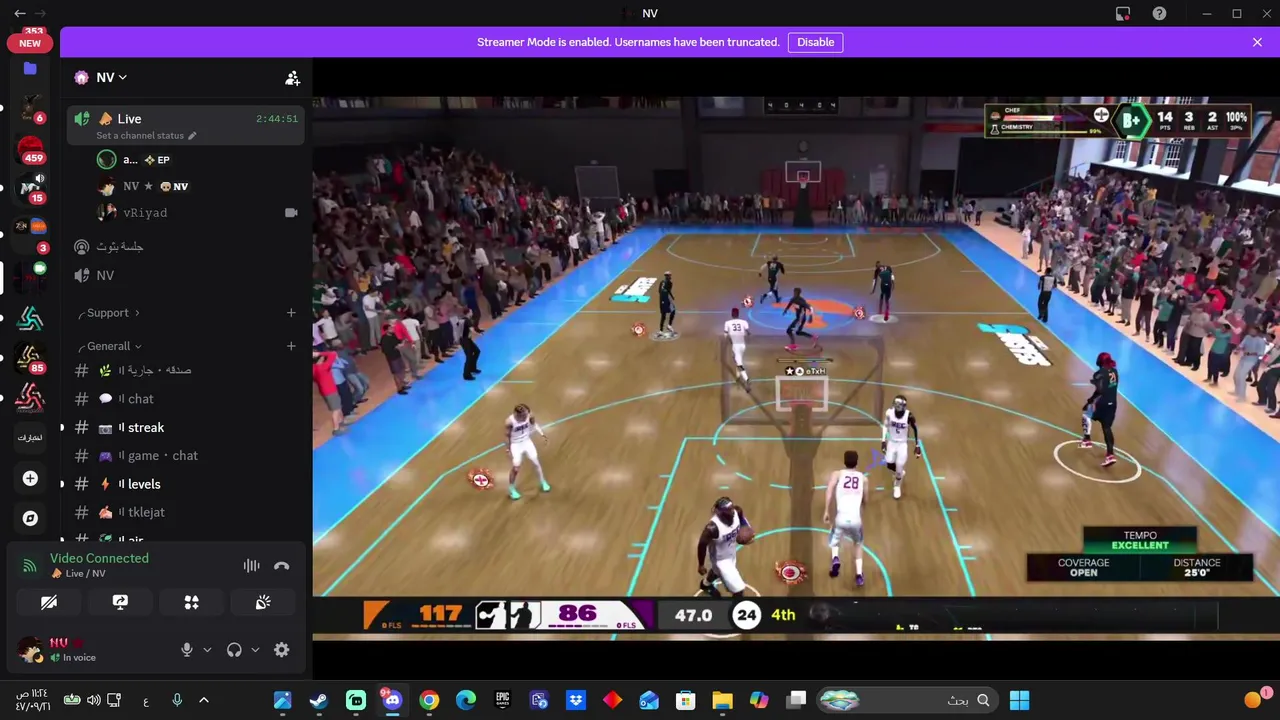This screenshot has width=1280, height=720.
Task: Open the streak text channel
Action: click(185, 427)
